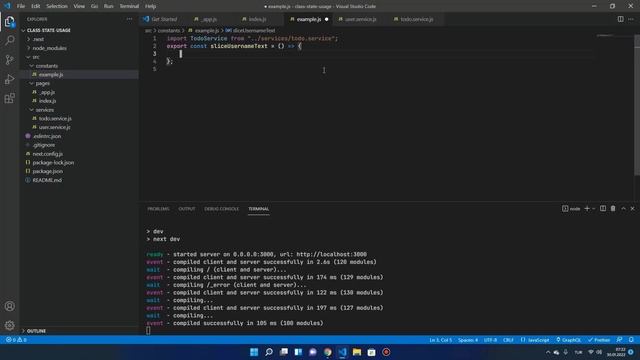The image size is (640, 360).
Task: Open the View menu
Action: click(79, 6)
